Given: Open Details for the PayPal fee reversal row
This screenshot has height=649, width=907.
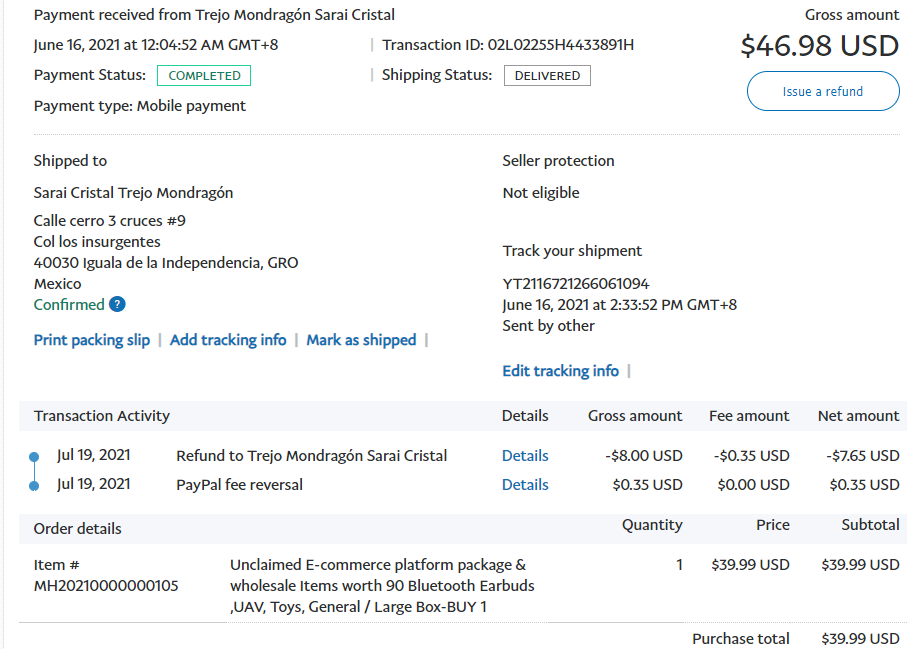Looking at the screenshot, I should click(x=525, y=485).
